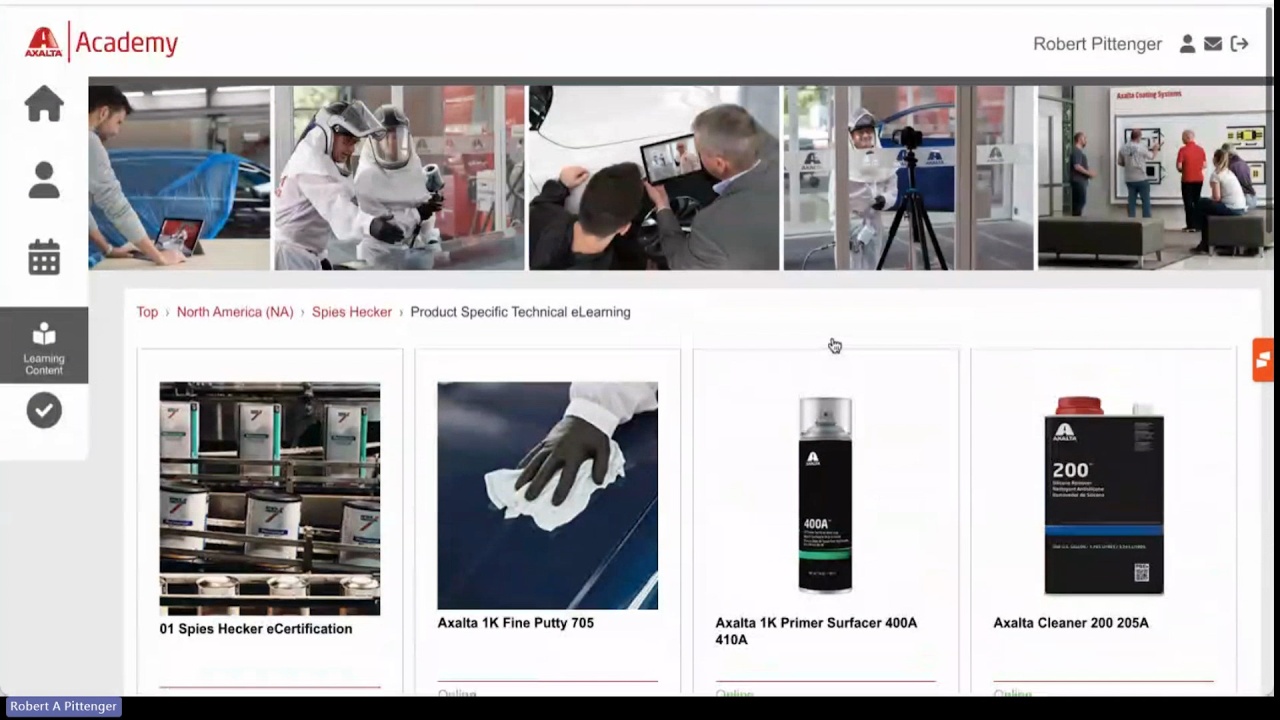Open Spies Hecker breadcrumb link
Screen dimensions: 1280x720
352,312
